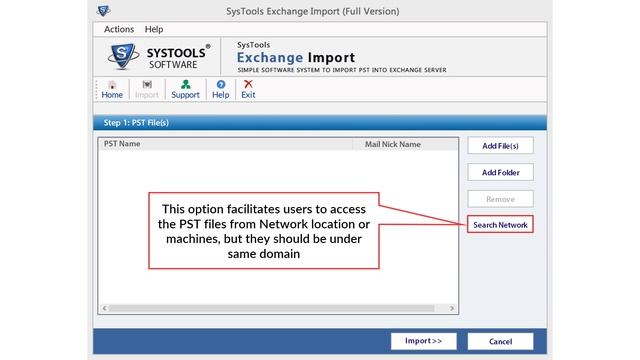The image size is (640, 360).
Task: Click the 'Step 1: PST File(s)' heading
Action: point(136,123)
